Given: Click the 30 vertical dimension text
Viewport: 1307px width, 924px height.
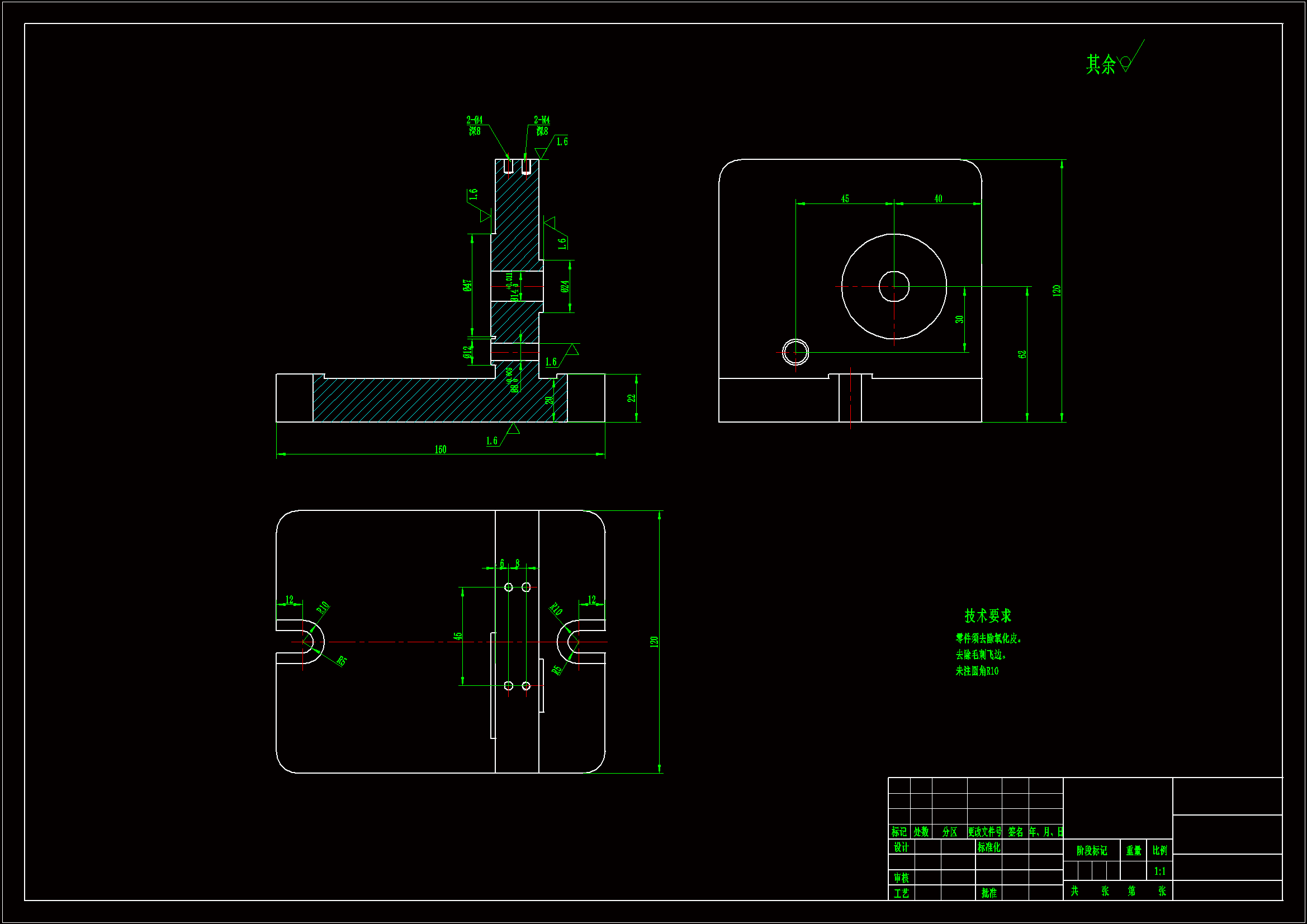Looking at the screenshot, I should (x=959, y=319).
